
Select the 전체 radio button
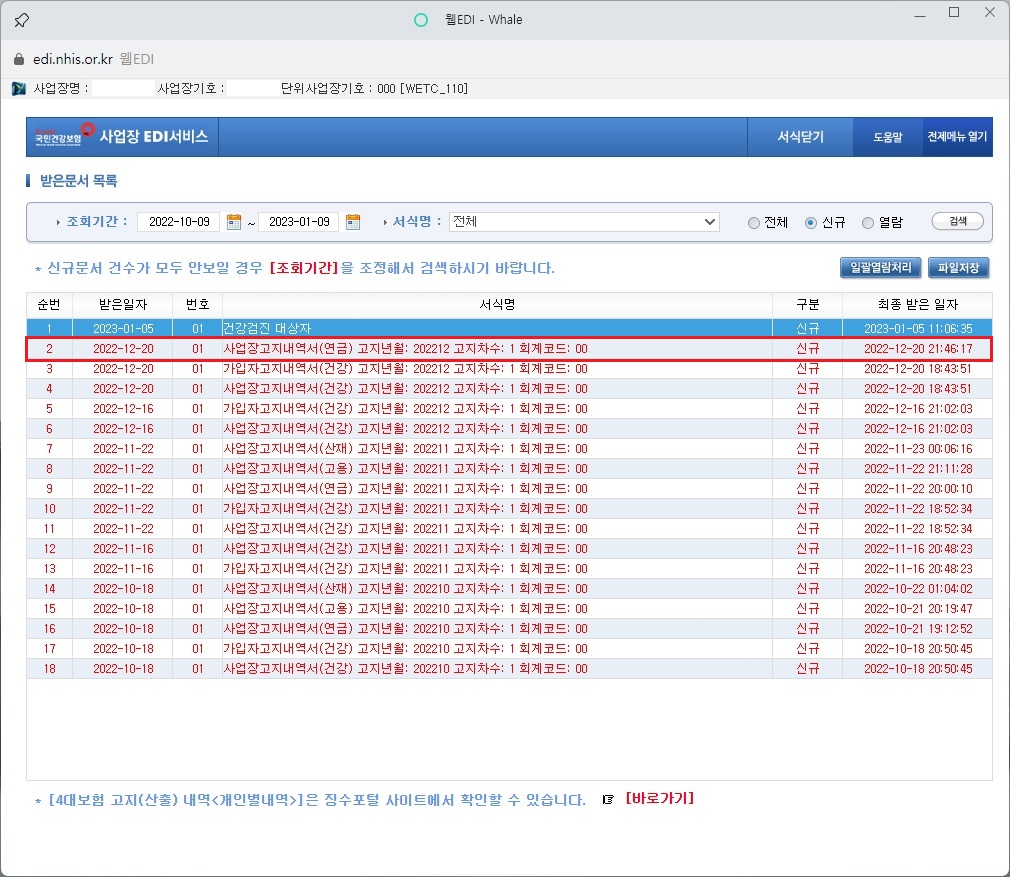point(753,223)
